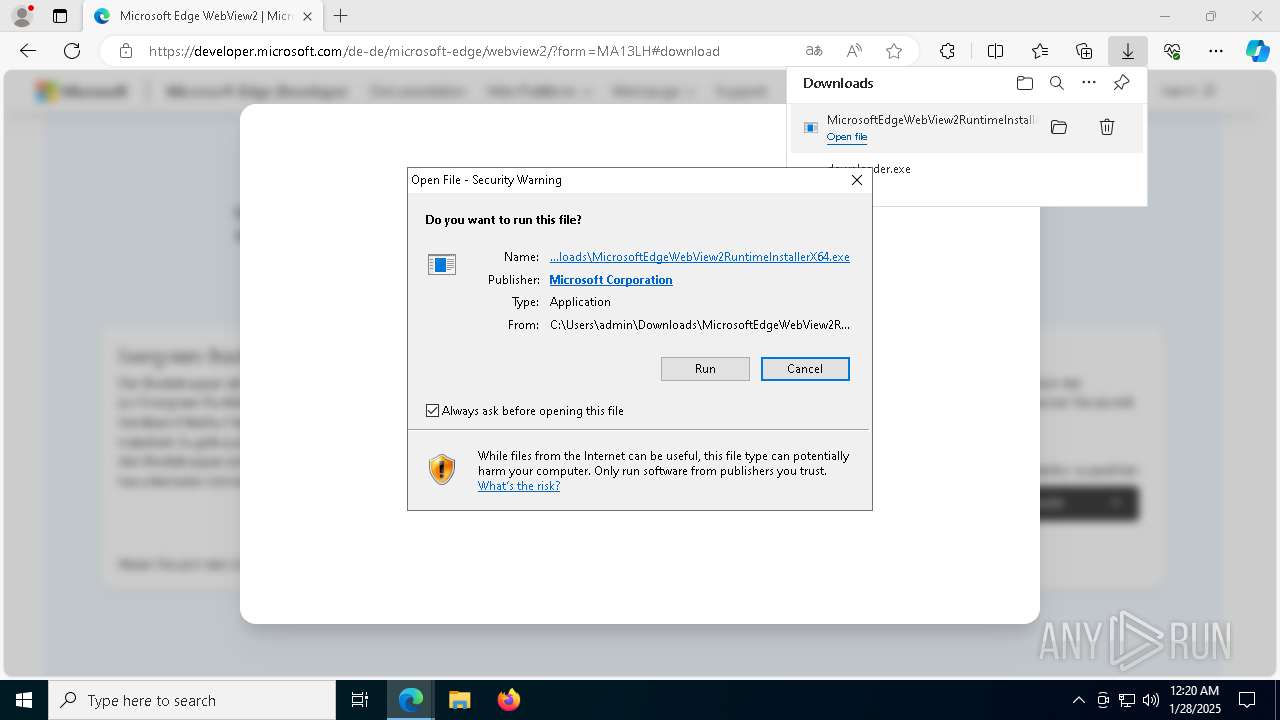Viewport: 1280px width, 720px height.
Task: Click the Read aloud icon
Action: point(854,51)
